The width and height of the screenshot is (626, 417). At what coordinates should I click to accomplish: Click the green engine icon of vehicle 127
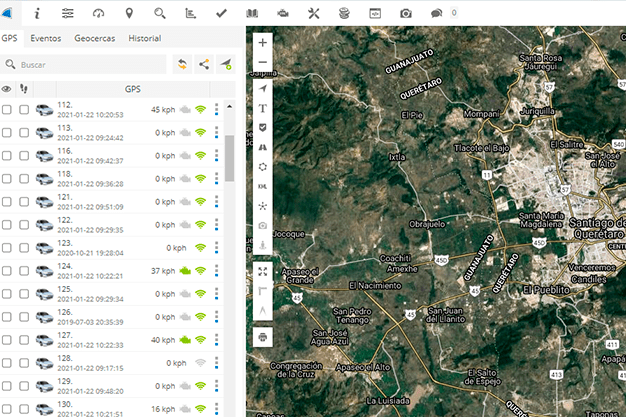(185, 340)
